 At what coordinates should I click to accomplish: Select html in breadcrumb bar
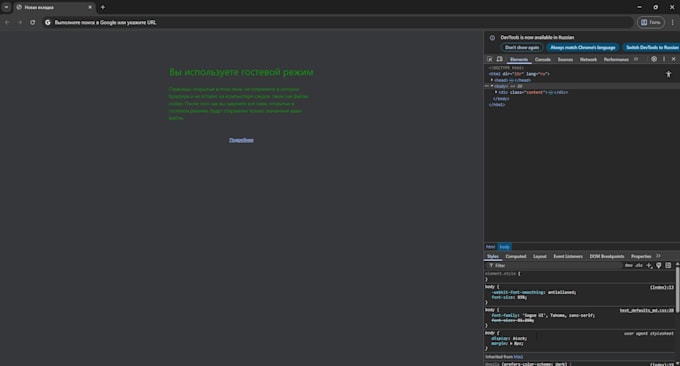click(490, 247)
